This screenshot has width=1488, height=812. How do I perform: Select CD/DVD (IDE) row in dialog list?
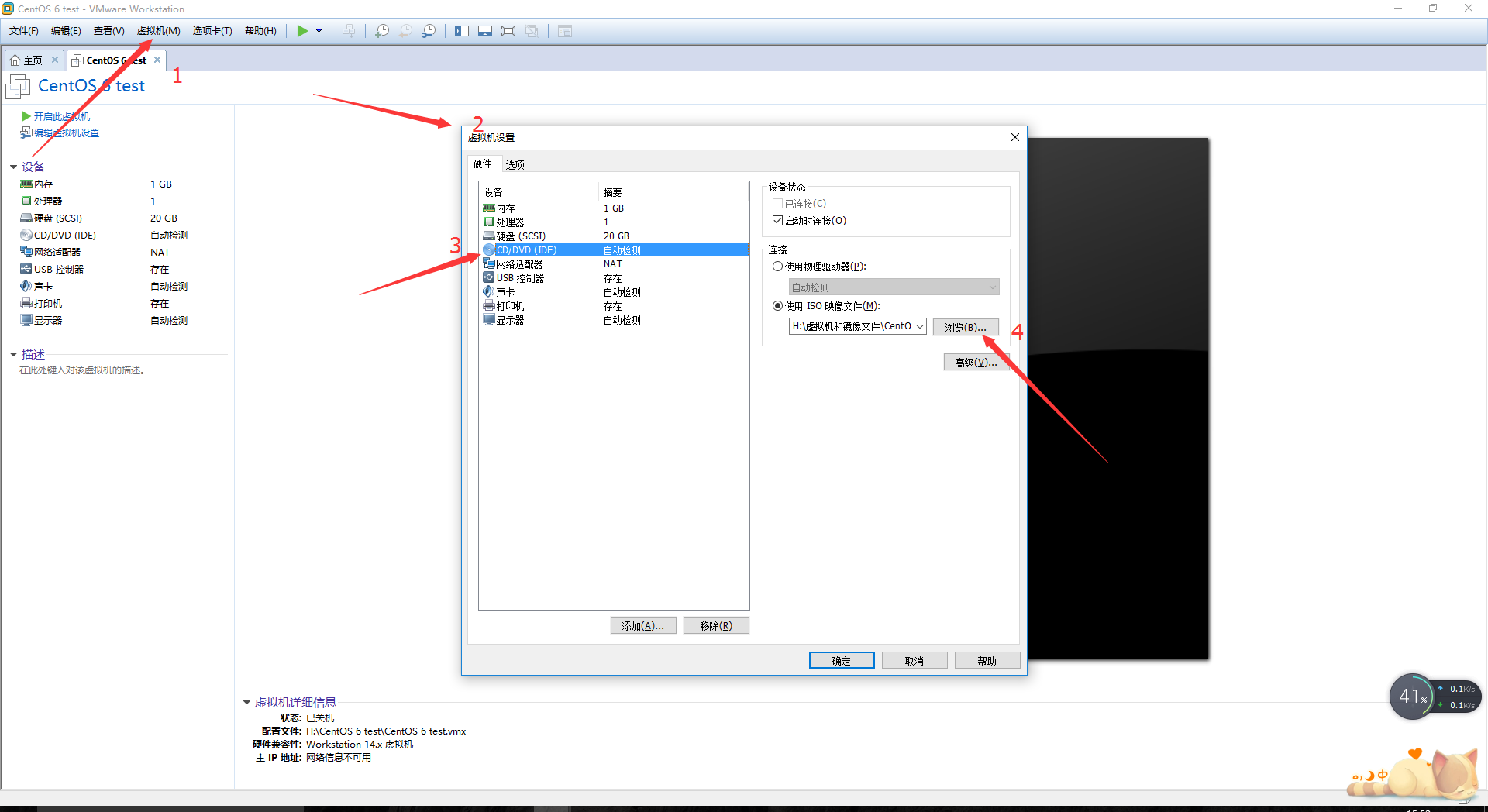point(614,250)
